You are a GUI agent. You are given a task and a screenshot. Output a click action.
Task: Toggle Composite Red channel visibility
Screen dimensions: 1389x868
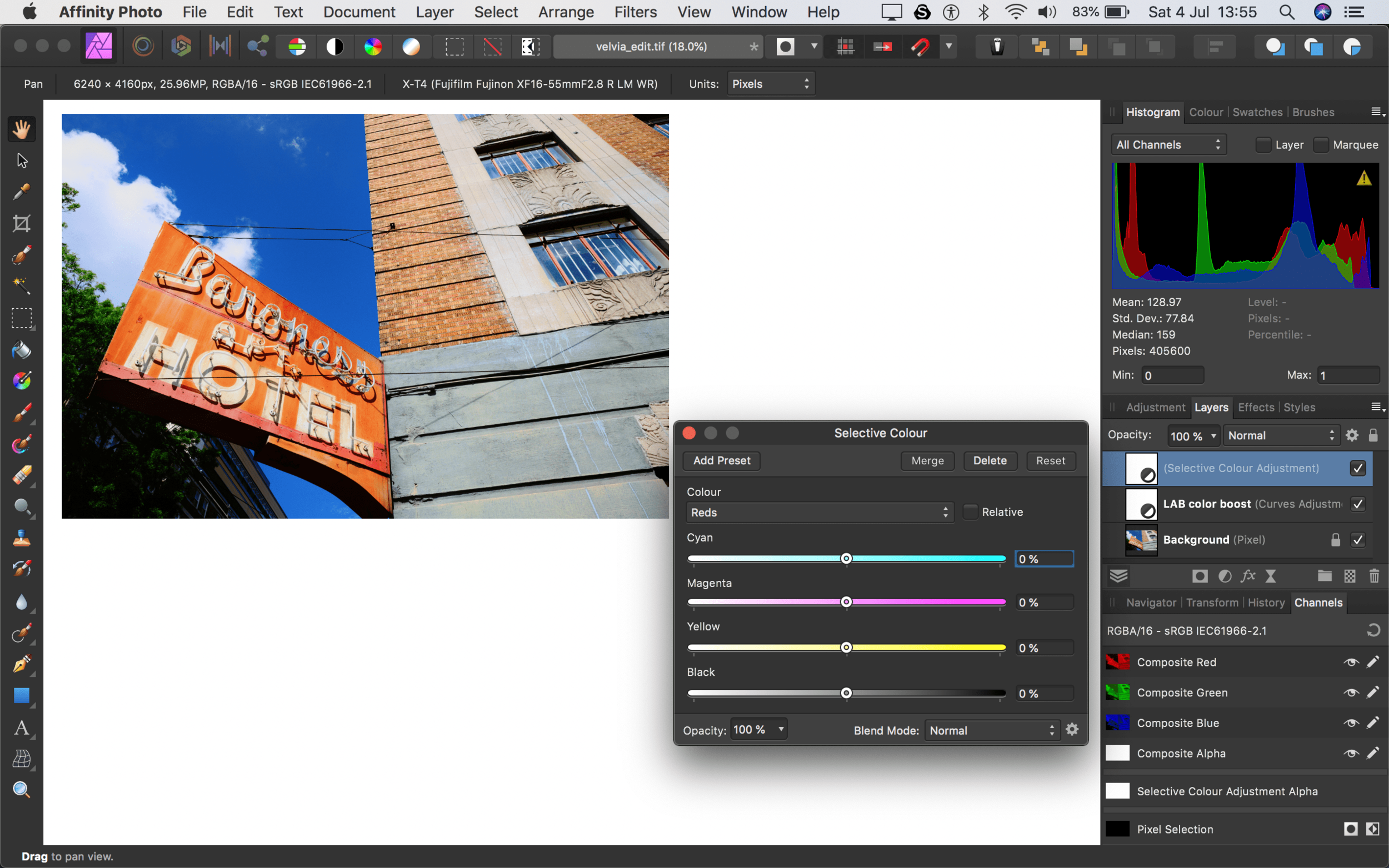(x=1351, y=662)
